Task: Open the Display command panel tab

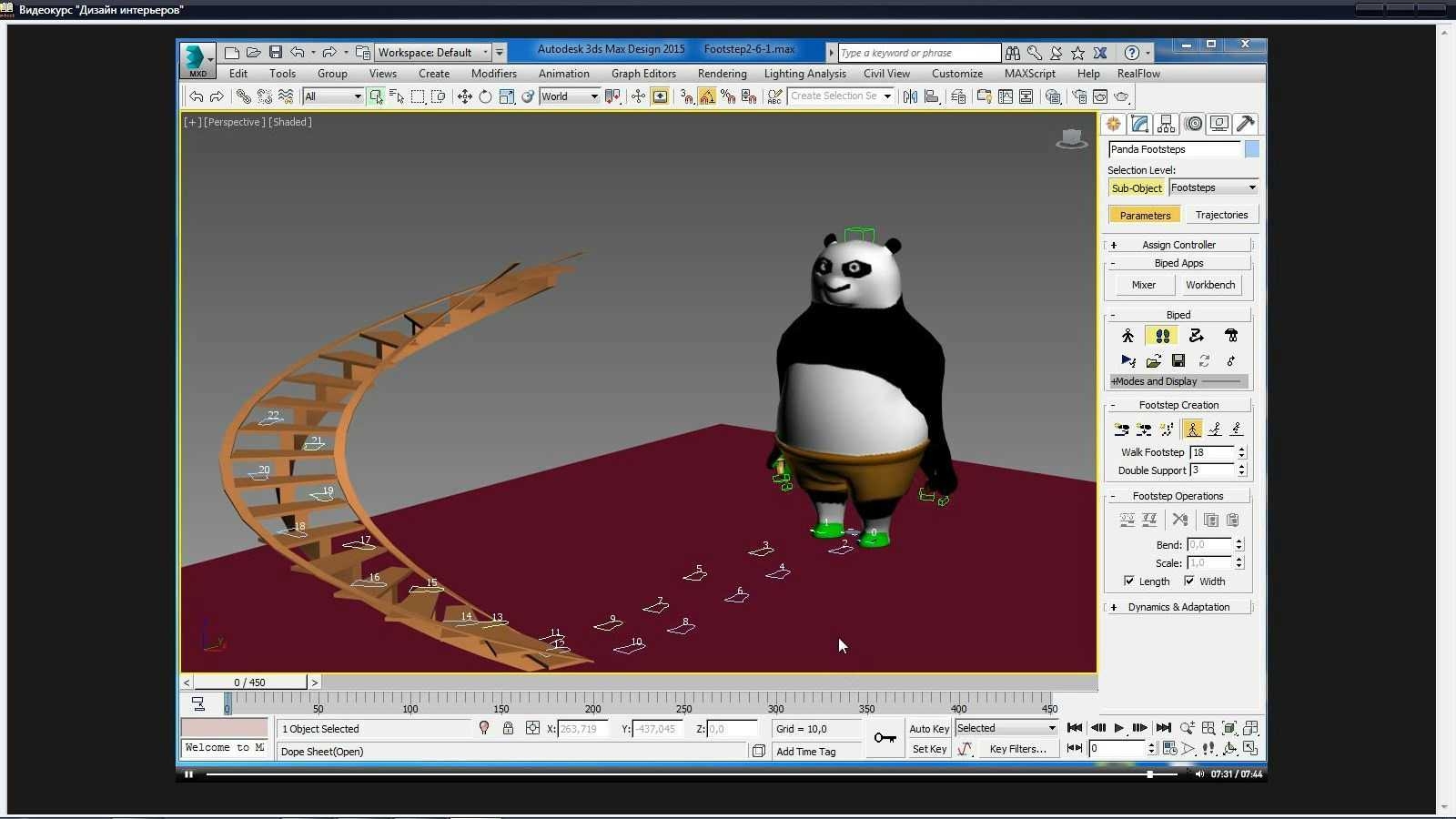Action: [x=1219, y=124]
